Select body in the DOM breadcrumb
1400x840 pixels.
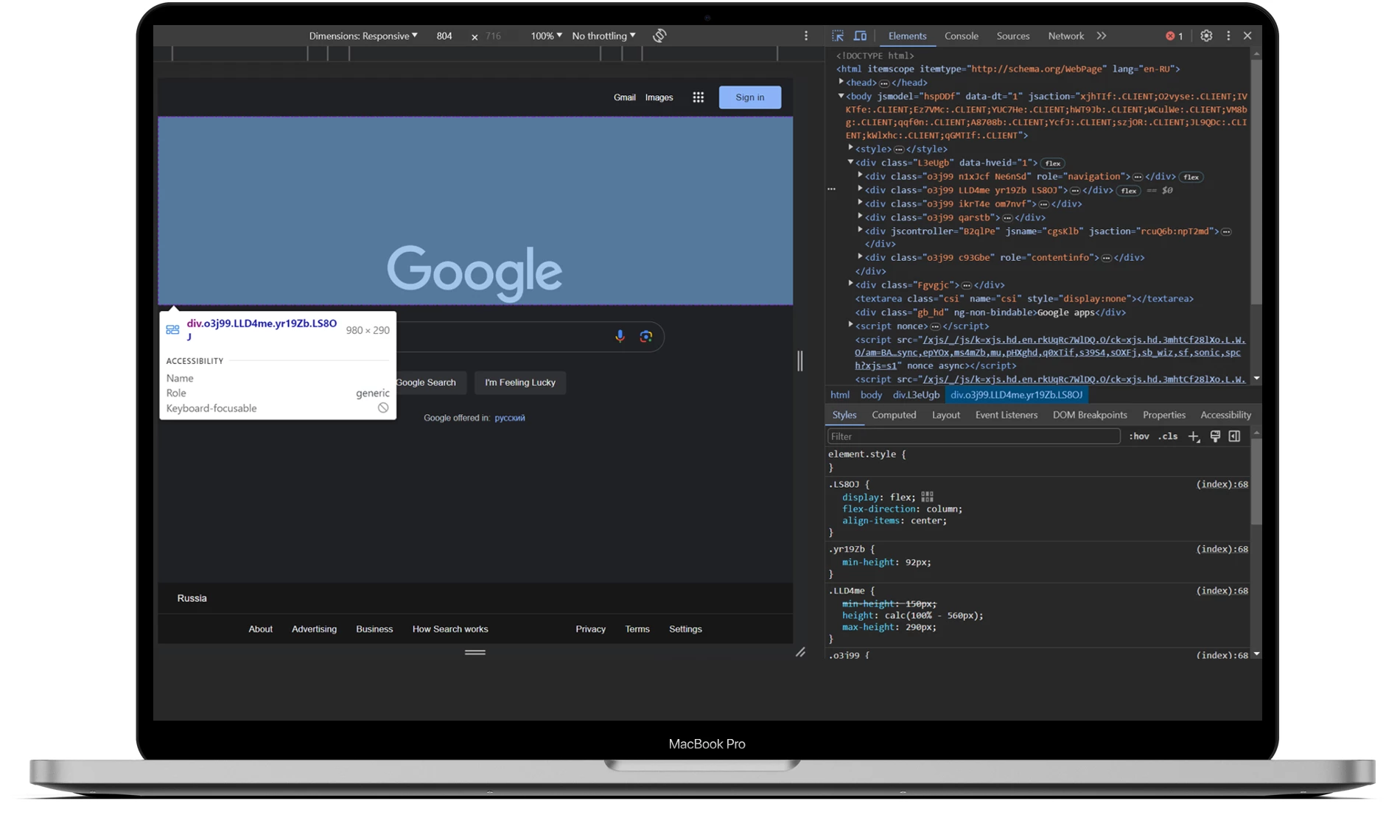pyautogui.click(x=871, y=395)
